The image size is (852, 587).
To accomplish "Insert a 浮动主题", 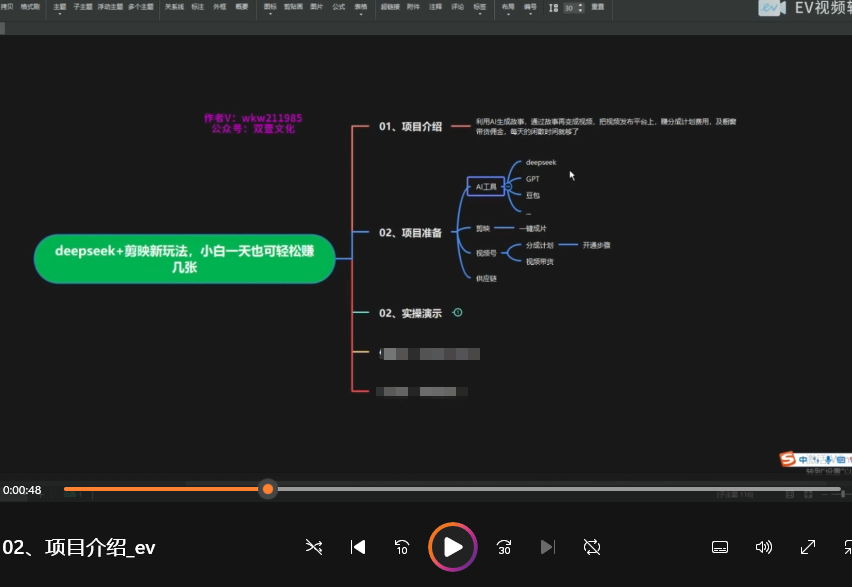I will 110,7.
